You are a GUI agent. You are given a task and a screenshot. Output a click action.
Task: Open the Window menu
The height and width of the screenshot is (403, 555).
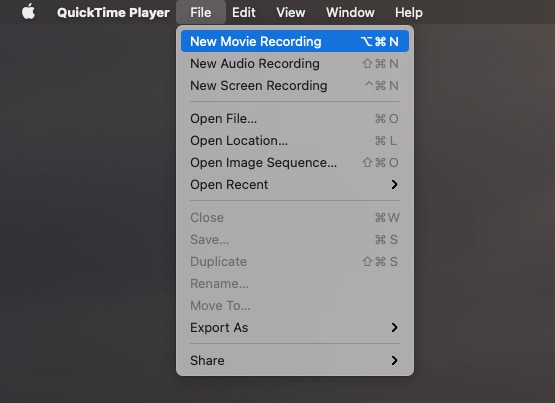pos(350,12)
